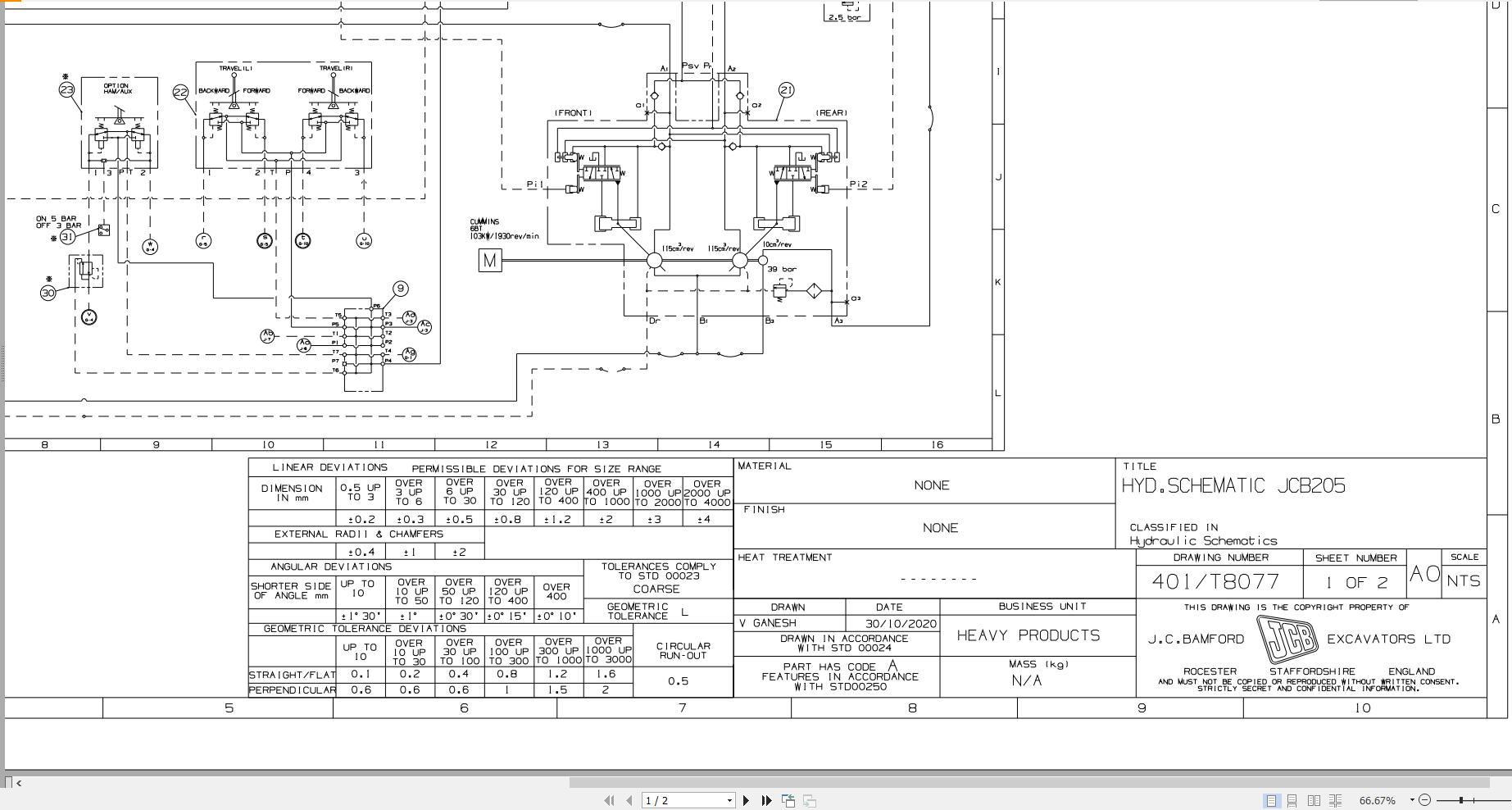Open the page number dropdown arrow
The height and width of the screenshot is (810, 1512).
click(730, 800)
